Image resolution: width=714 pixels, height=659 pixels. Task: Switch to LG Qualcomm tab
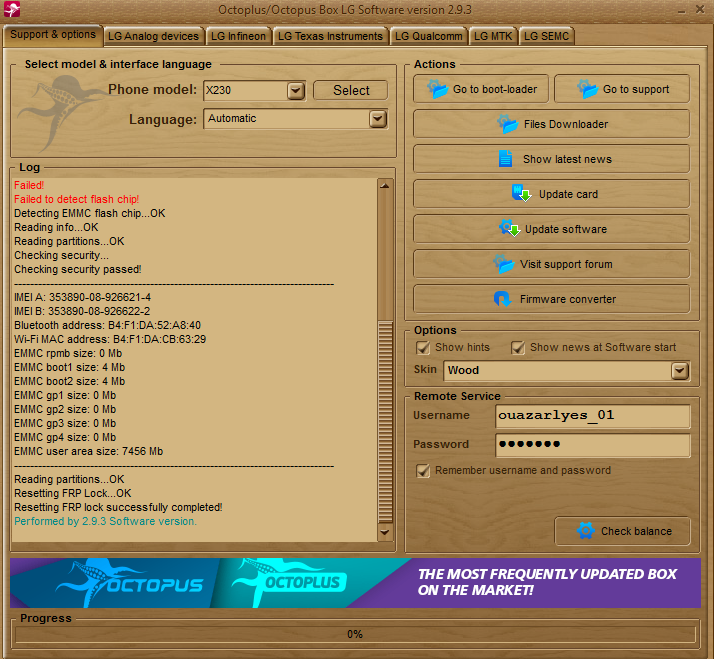tap(428, 36)
